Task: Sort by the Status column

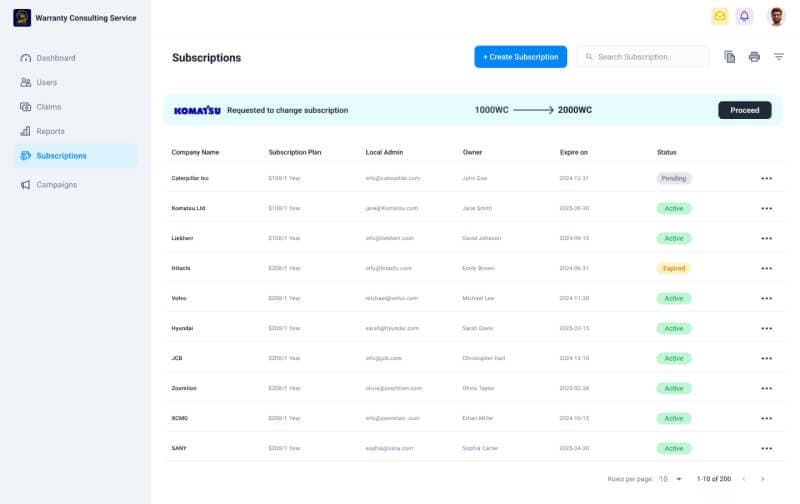Action: pyautogui.click(x=667, y=152)
